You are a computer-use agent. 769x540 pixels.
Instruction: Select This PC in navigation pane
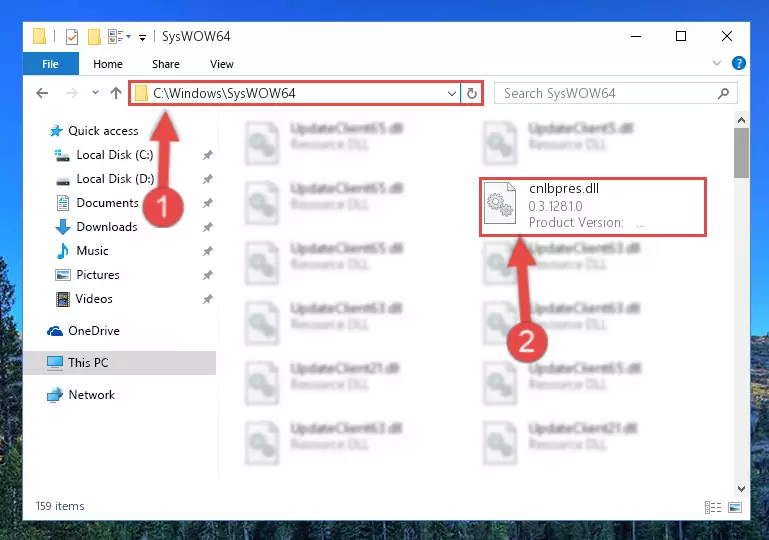click(x=119, y=363)
